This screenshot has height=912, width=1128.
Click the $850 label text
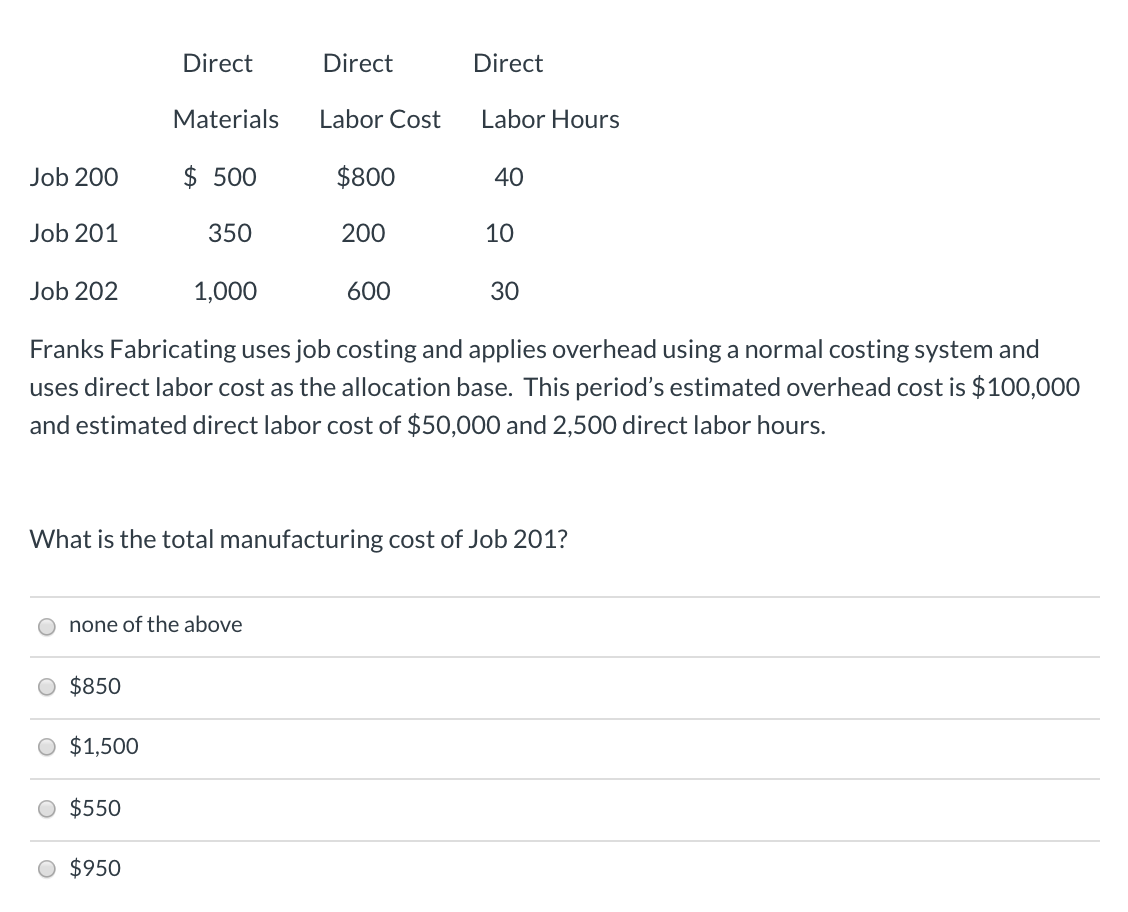95,687
